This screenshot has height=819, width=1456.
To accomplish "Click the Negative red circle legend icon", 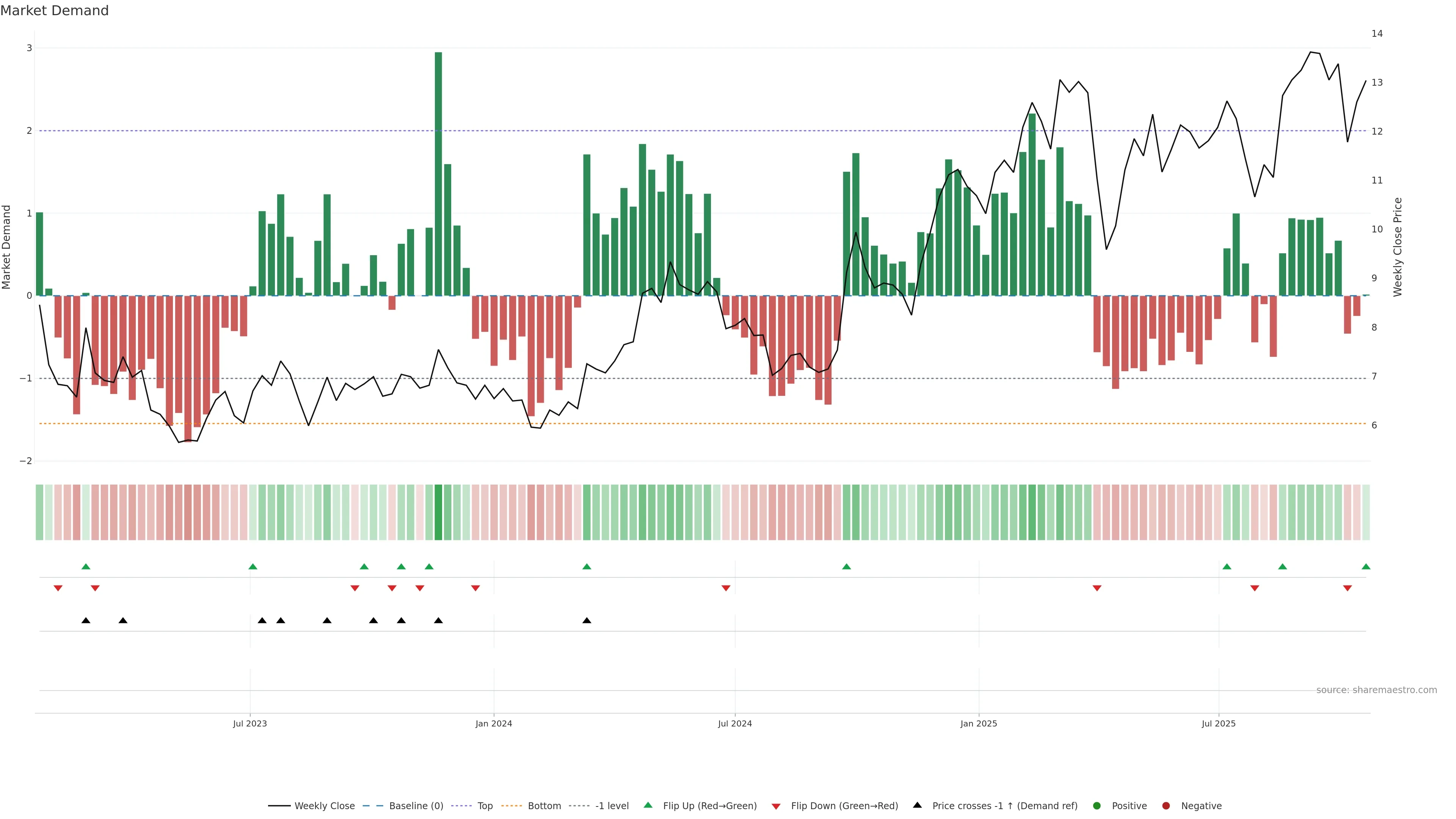I will coord(1166,805).
